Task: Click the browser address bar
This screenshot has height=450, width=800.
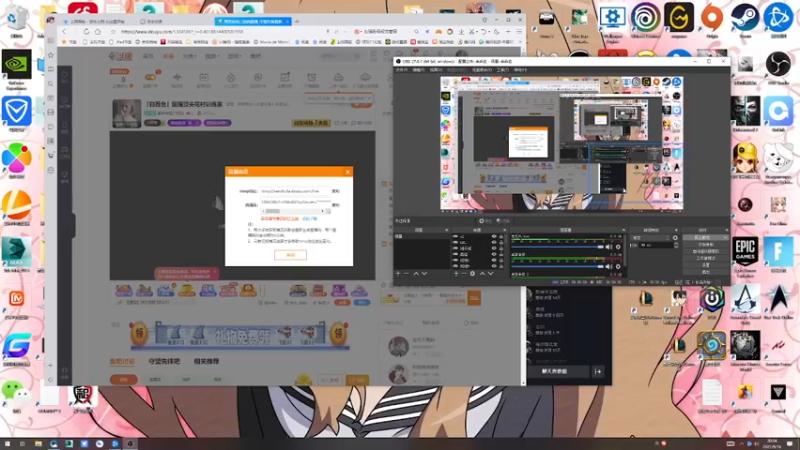Action: tap(219, 32)
